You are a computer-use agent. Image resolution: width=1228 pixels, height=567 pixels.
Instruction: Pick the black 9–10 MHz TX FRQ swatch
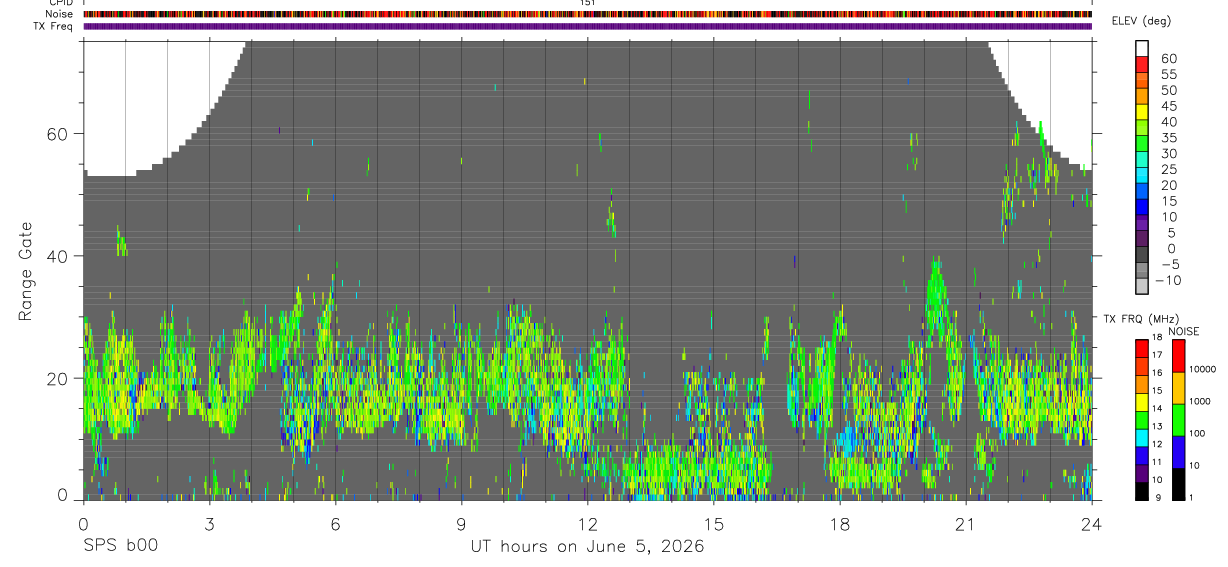1142,491
